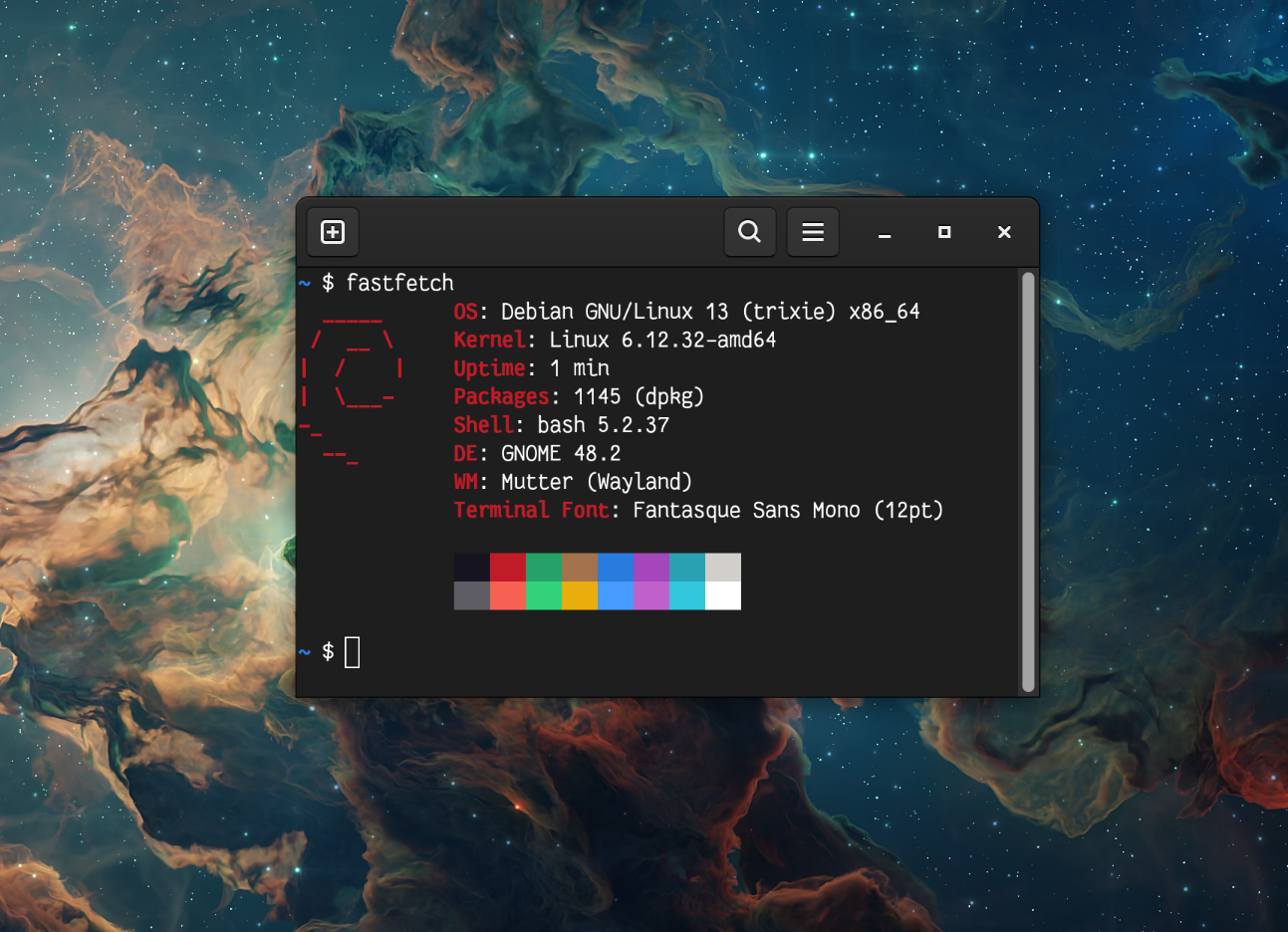
Task: Click the 'DE' label
Action: pos(465,453)
